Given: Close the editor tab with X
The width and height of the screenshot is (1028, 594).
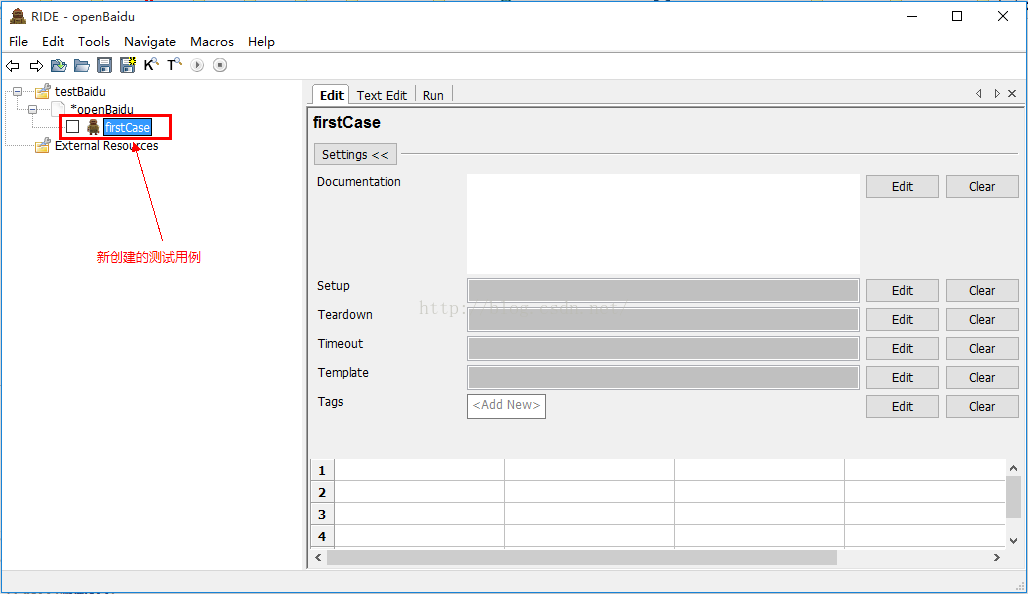Looking at the screenshot, I should coord(1012,94).
